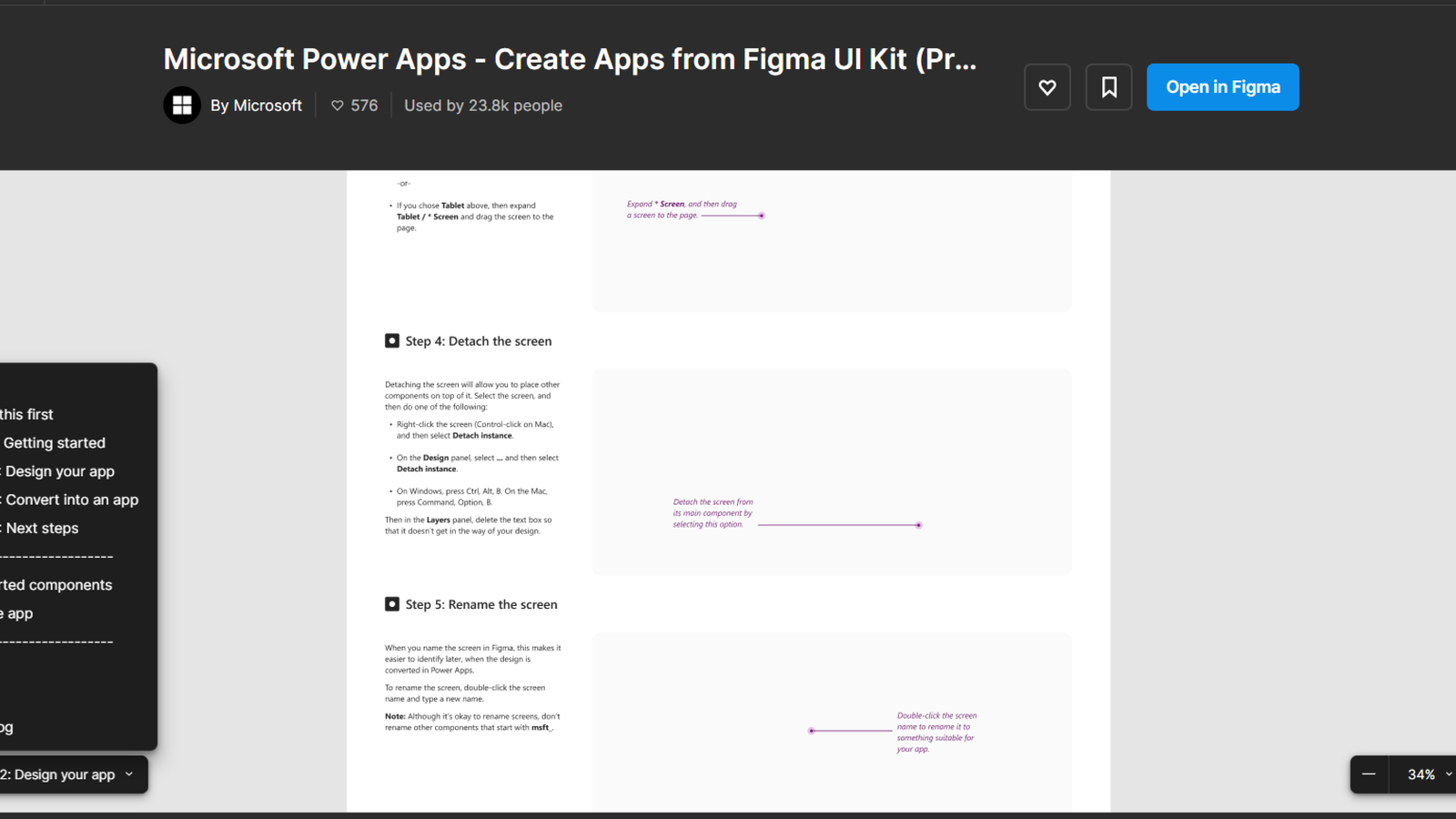Bookmark this Figma community file
Viewport: 1456px width, 819px height.
1108,87
